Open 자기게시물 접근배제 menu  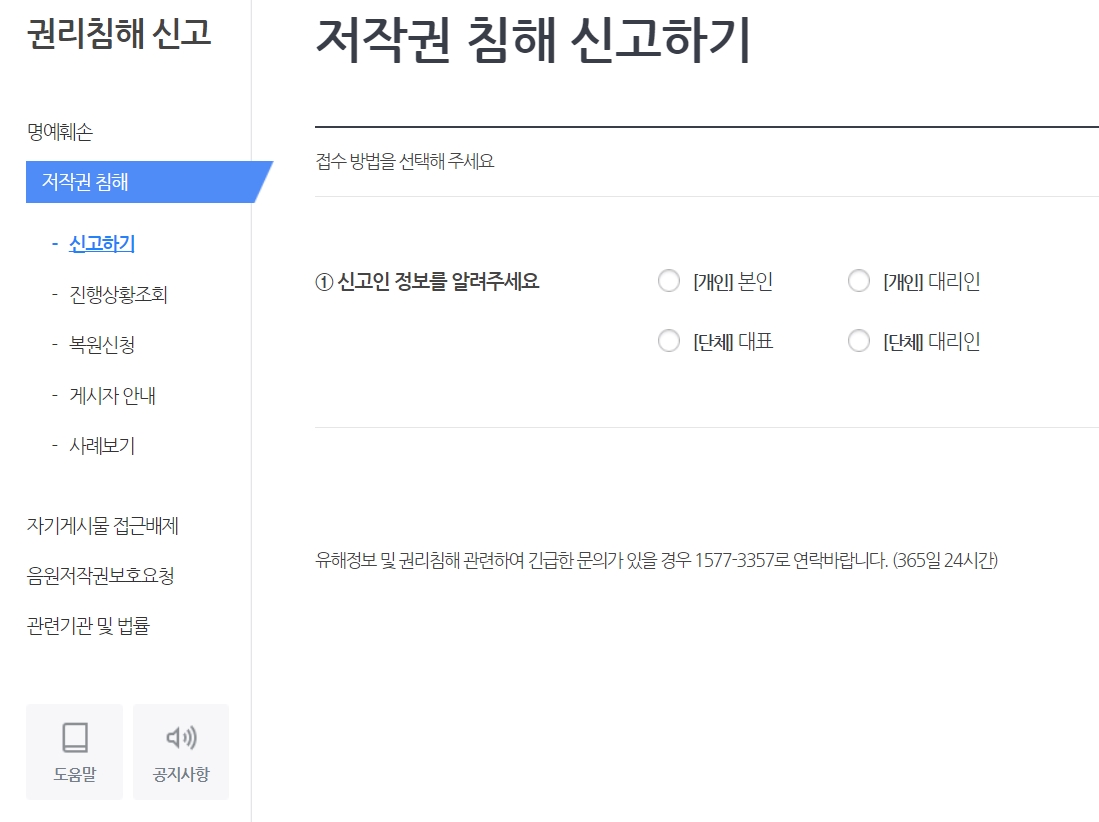(x=102, y=526)
